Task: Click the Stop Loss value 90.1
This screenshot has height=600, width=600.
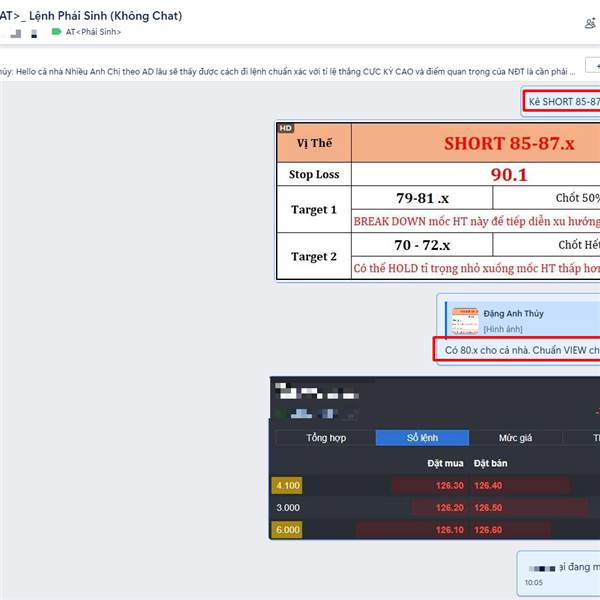Action: 509,175
